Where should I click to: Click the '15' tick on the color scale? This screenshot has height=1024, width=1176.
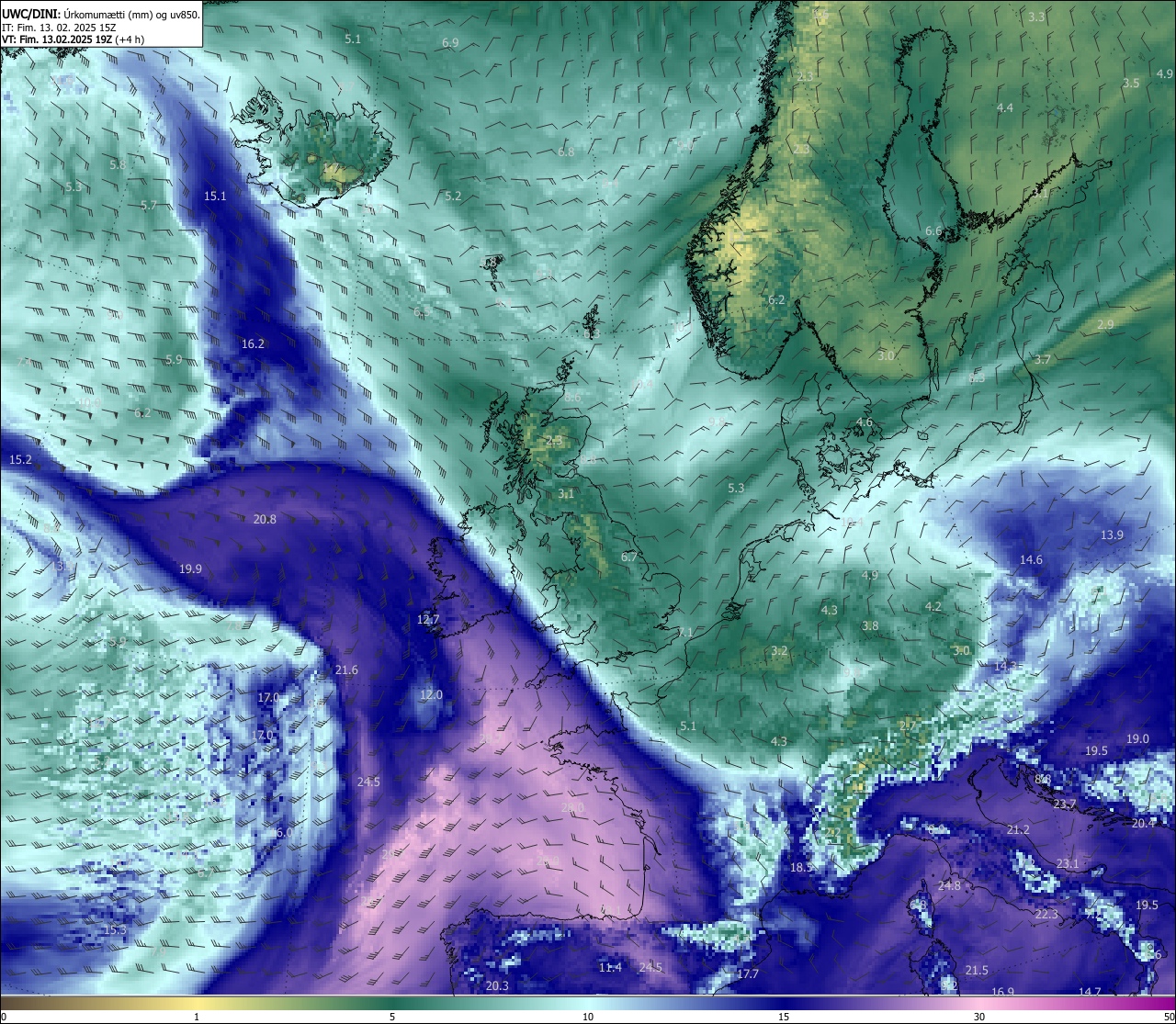(784, 1017)
